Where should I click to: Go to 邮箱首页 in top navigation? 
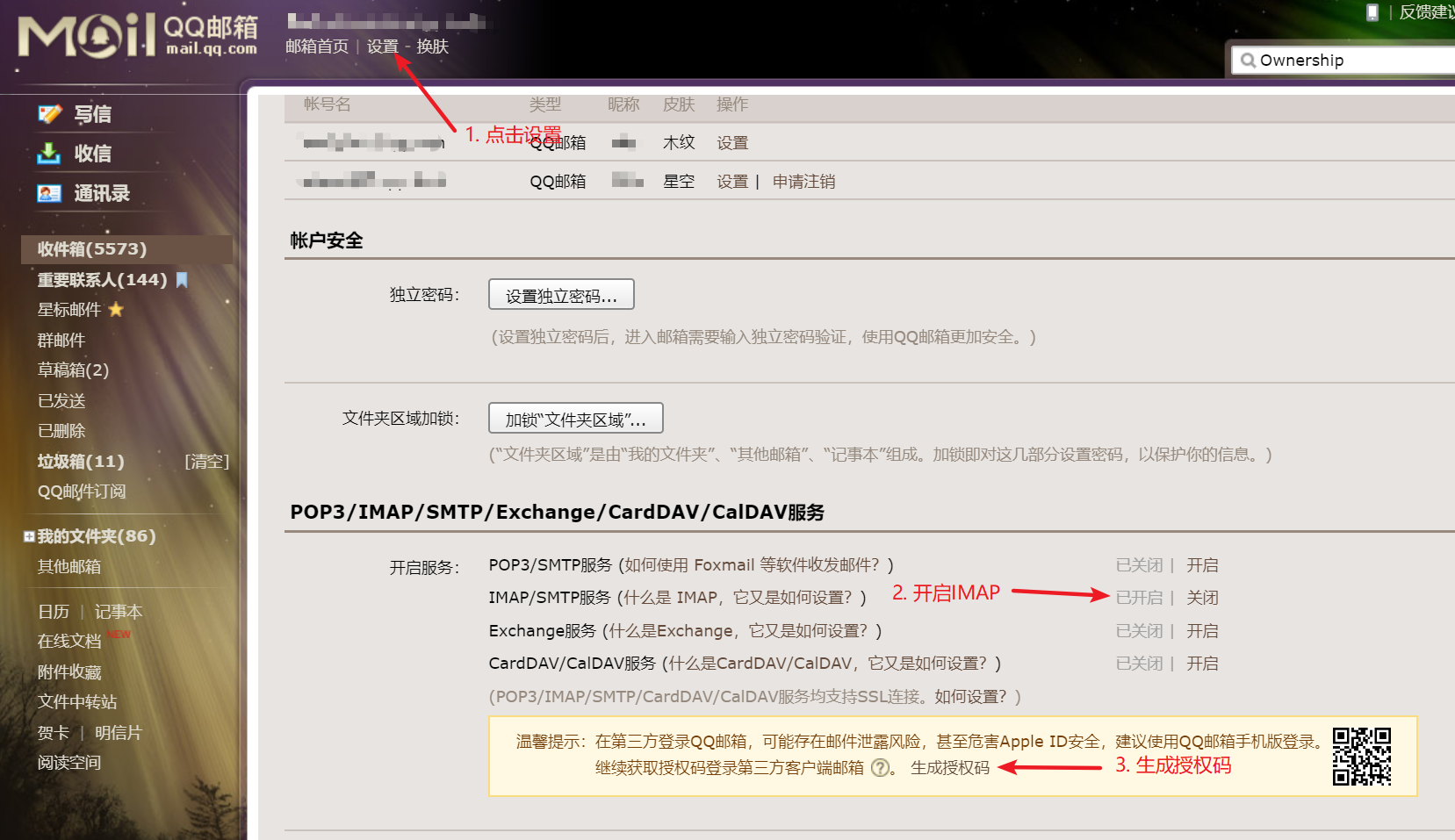(x=317, y=47)
